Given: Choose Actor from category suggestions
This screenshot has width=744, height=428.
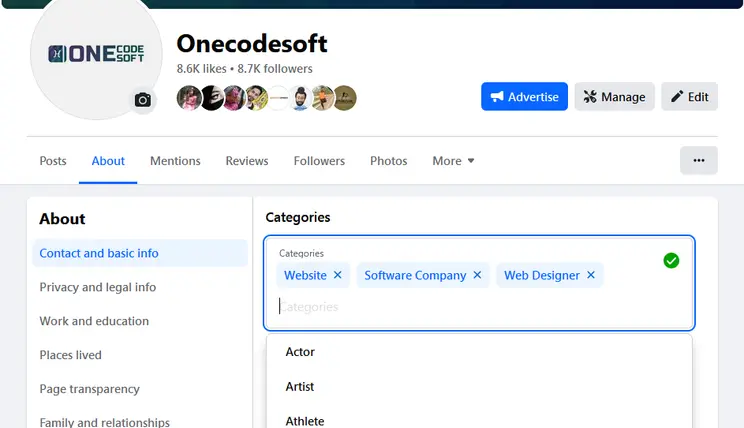Looking at the screenshot, I should point(479,352).
